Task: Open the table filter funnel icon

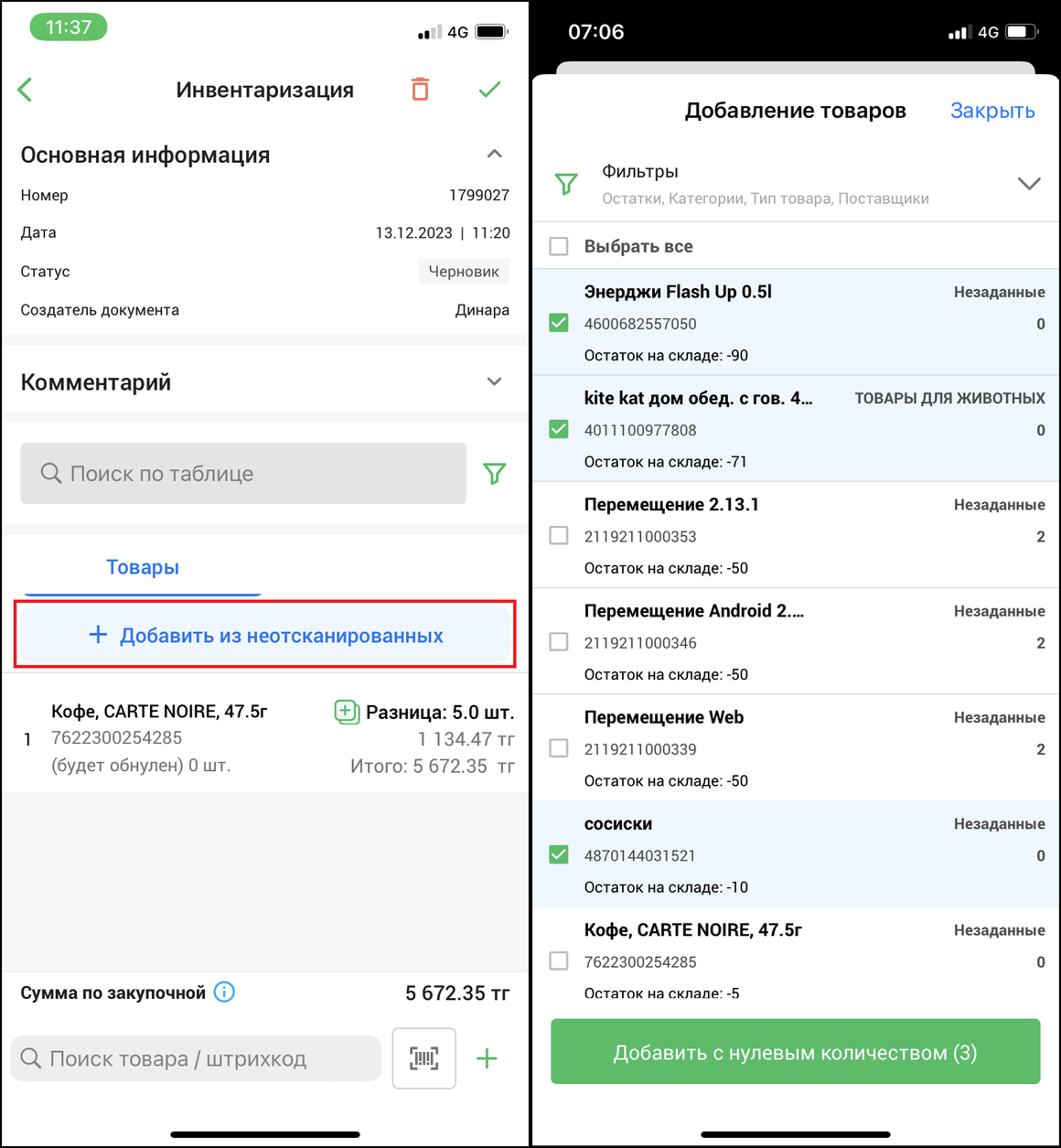Action: (x=495, y=474)
